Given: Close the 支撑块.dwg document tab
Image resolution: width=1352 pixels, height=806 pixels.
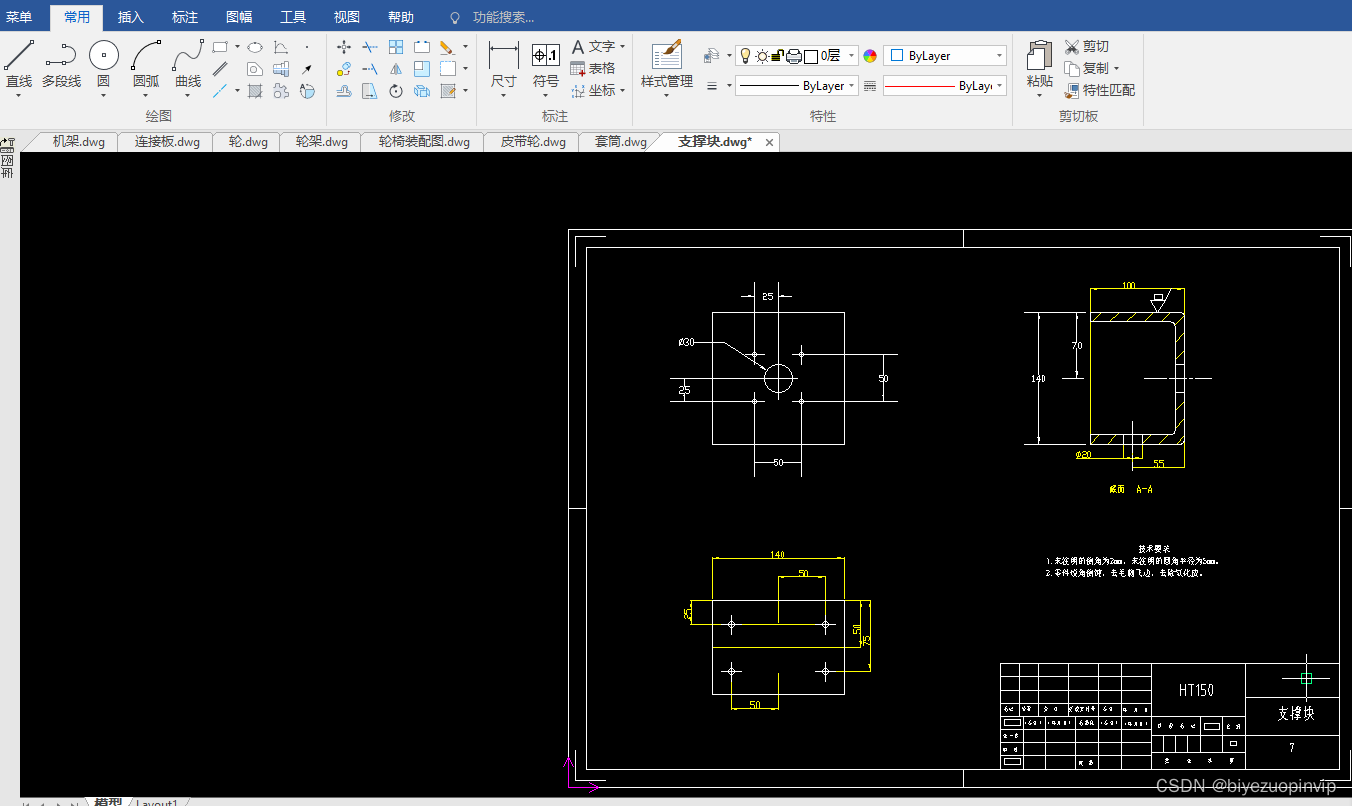Looking at the screenshot, I should pos(769,143).
